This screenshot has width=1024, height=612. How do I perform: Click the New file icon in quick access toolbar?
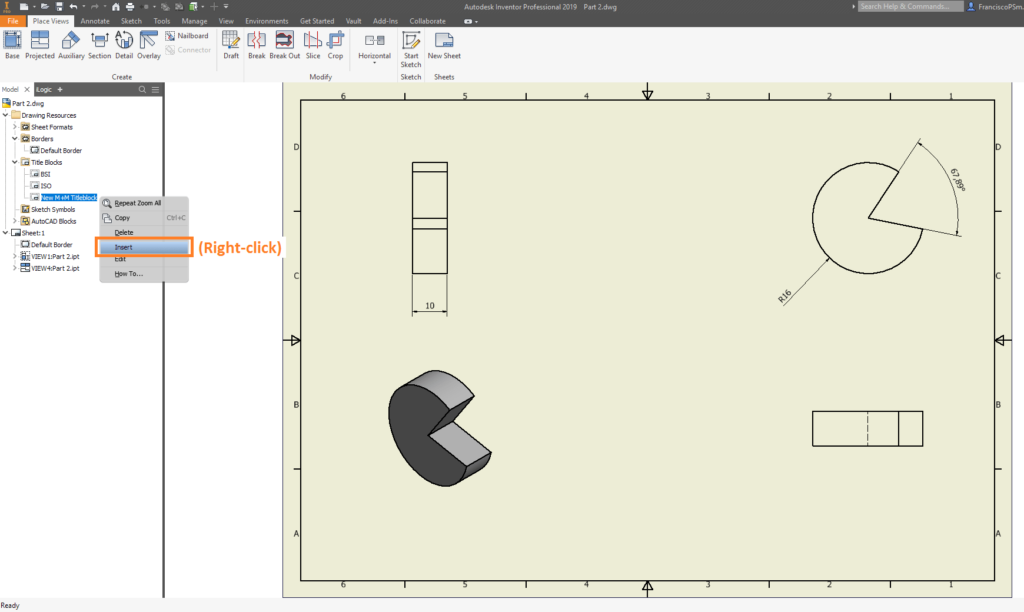pos(24,7)
